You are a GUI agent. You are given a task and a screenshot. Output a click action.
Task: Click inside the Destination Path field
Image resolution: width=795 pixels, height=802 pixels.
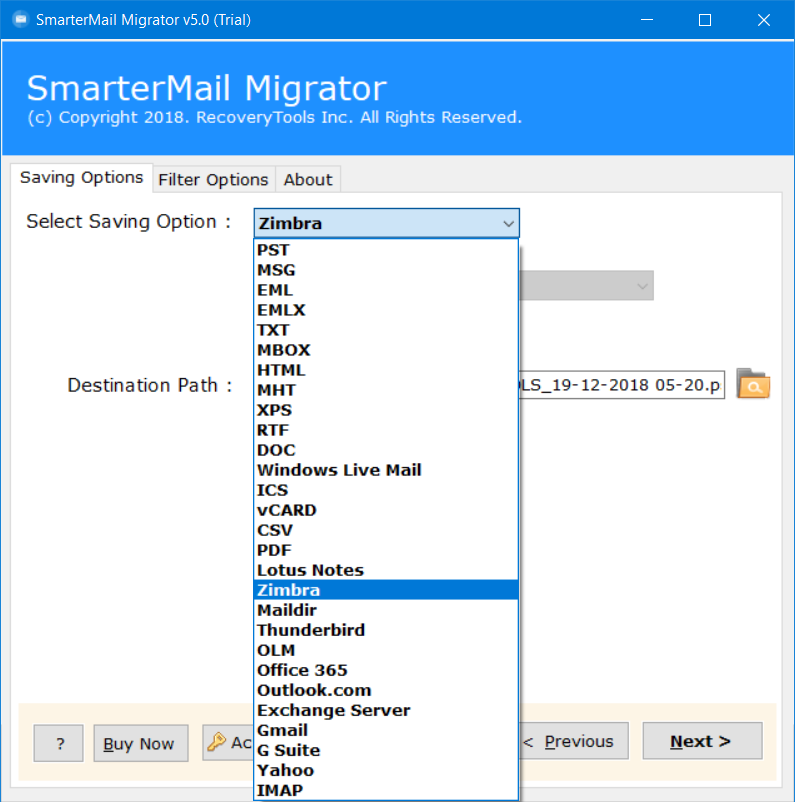pos(622,385)
